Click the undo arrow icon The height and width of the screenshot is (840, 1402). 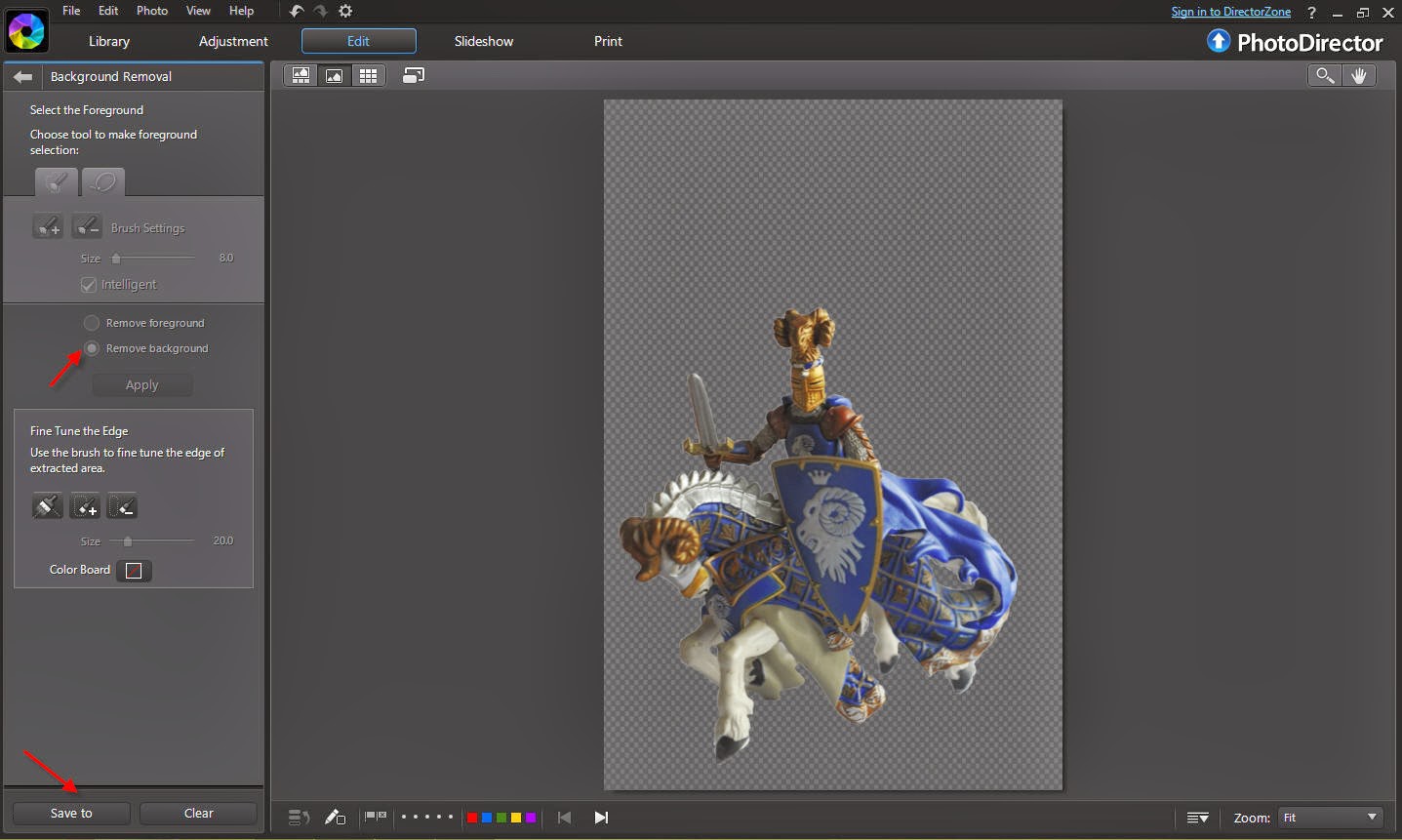click(298, 11)
